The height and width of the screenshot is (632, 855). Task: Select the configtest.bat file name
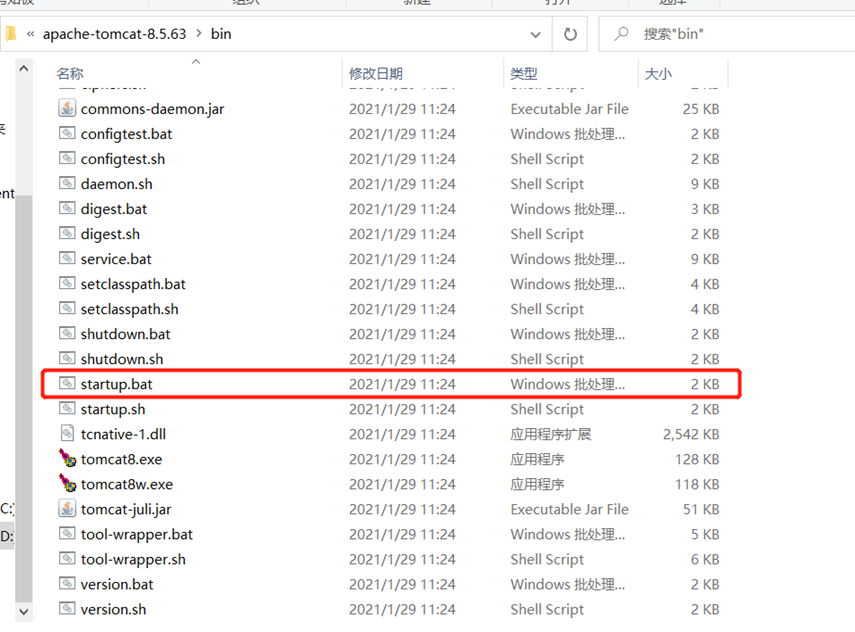click(x=126, y=134)
